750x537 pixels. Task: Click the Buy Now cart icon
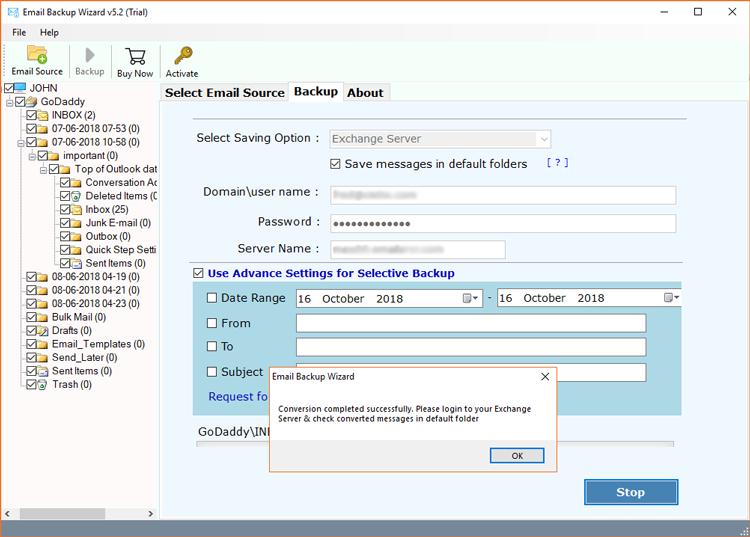click(135, 55)
